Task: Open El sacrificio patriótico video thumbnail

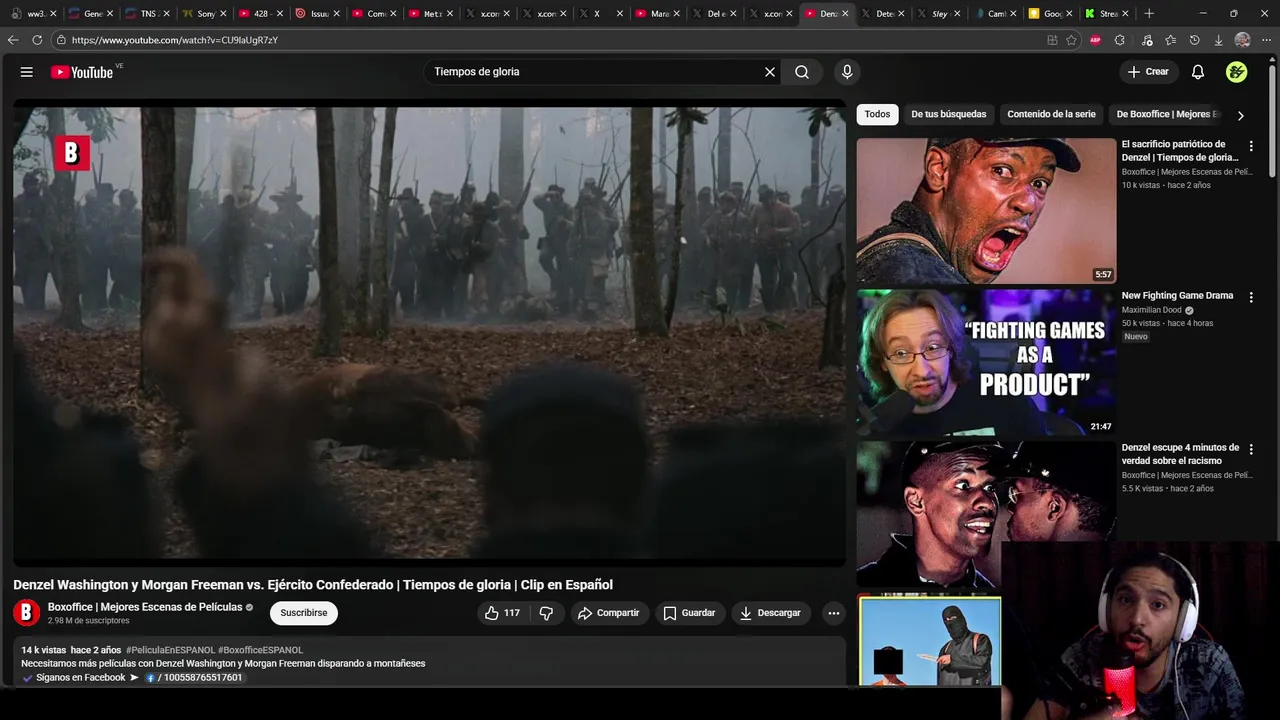Action: 986,211
